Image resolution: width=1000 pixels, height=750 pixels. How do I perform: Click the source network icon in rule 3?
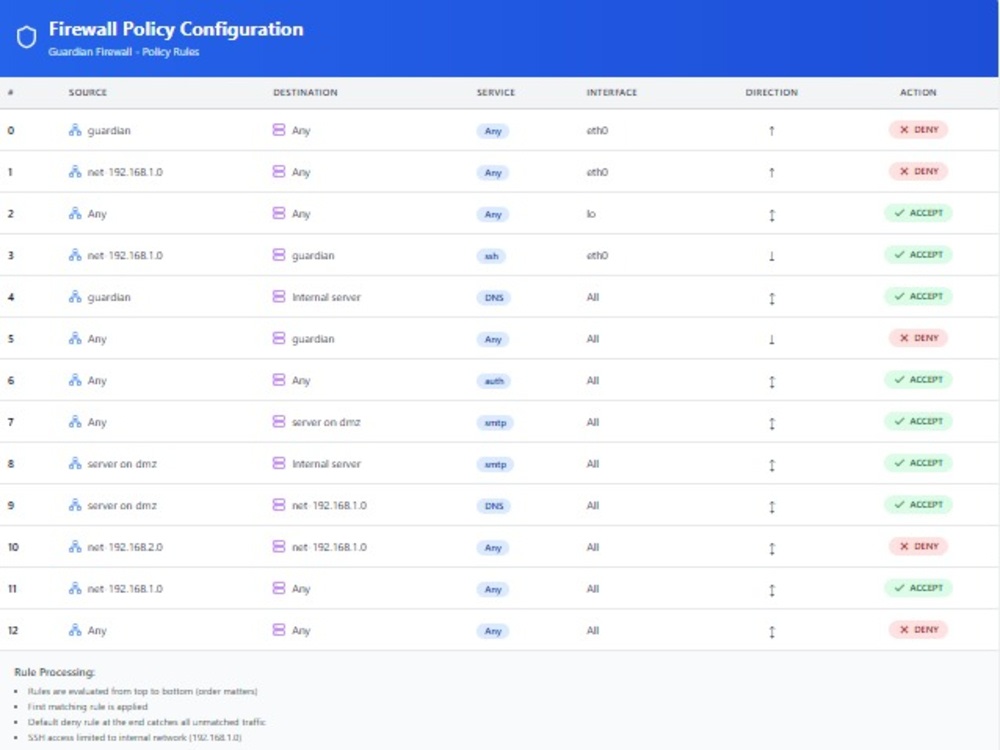point(75,255)
